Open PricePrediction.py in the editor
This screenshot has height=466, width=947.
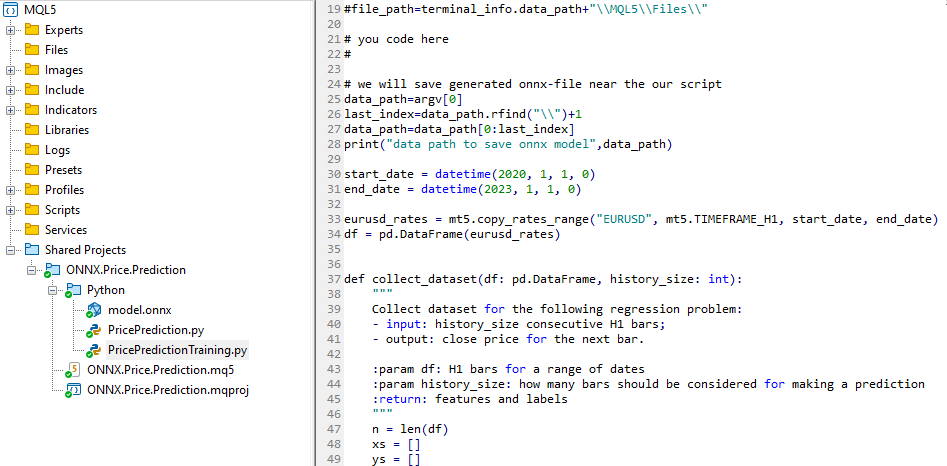[155, 330]
